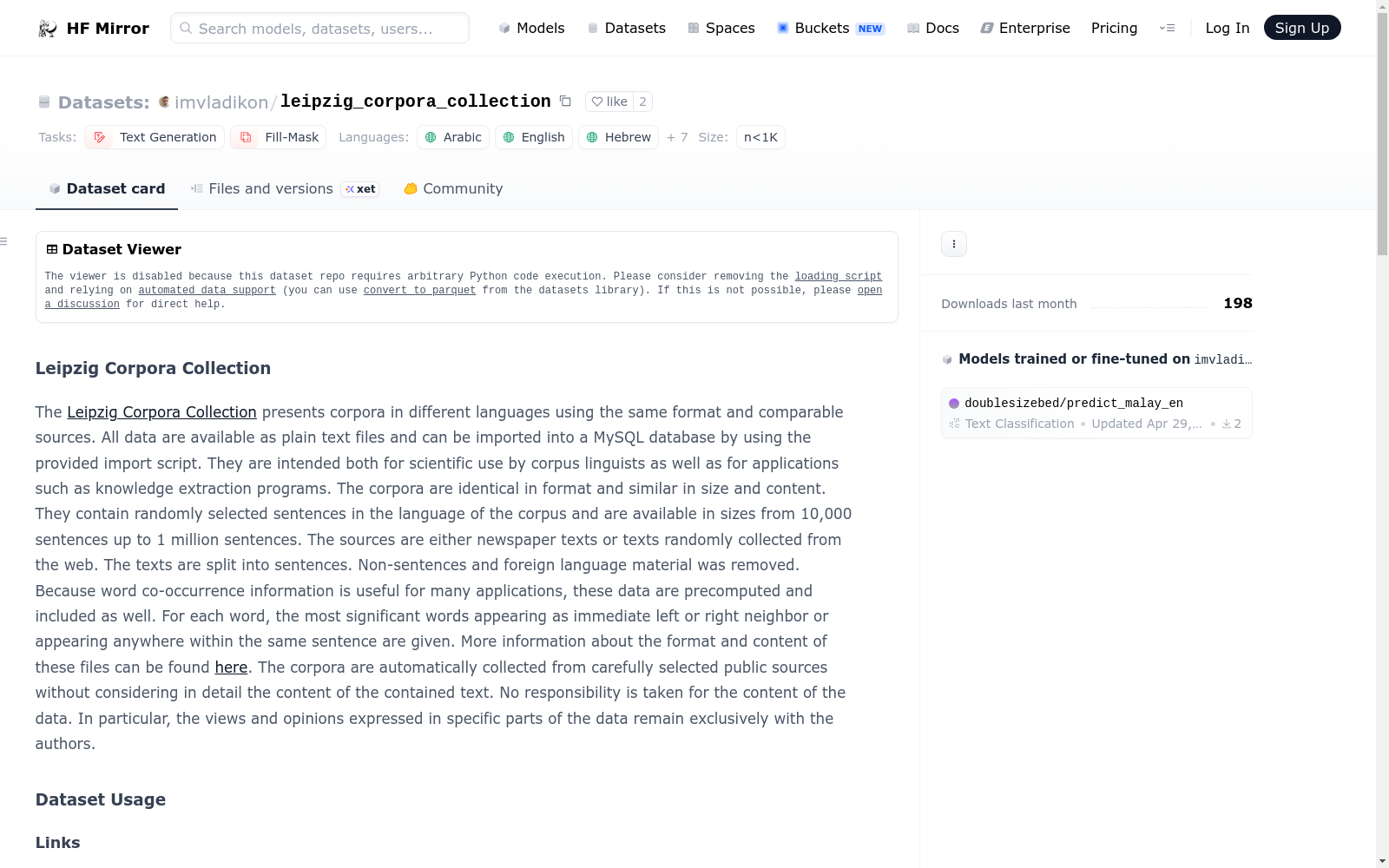
Task: Open the Pricing page link
Action: point(1114,29)
